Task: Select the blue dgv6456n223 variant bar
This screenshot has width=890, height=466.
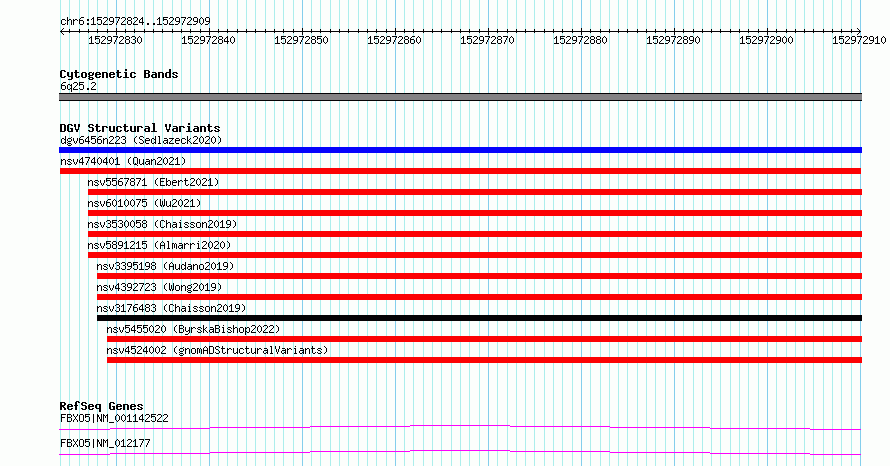Action: 460,150
